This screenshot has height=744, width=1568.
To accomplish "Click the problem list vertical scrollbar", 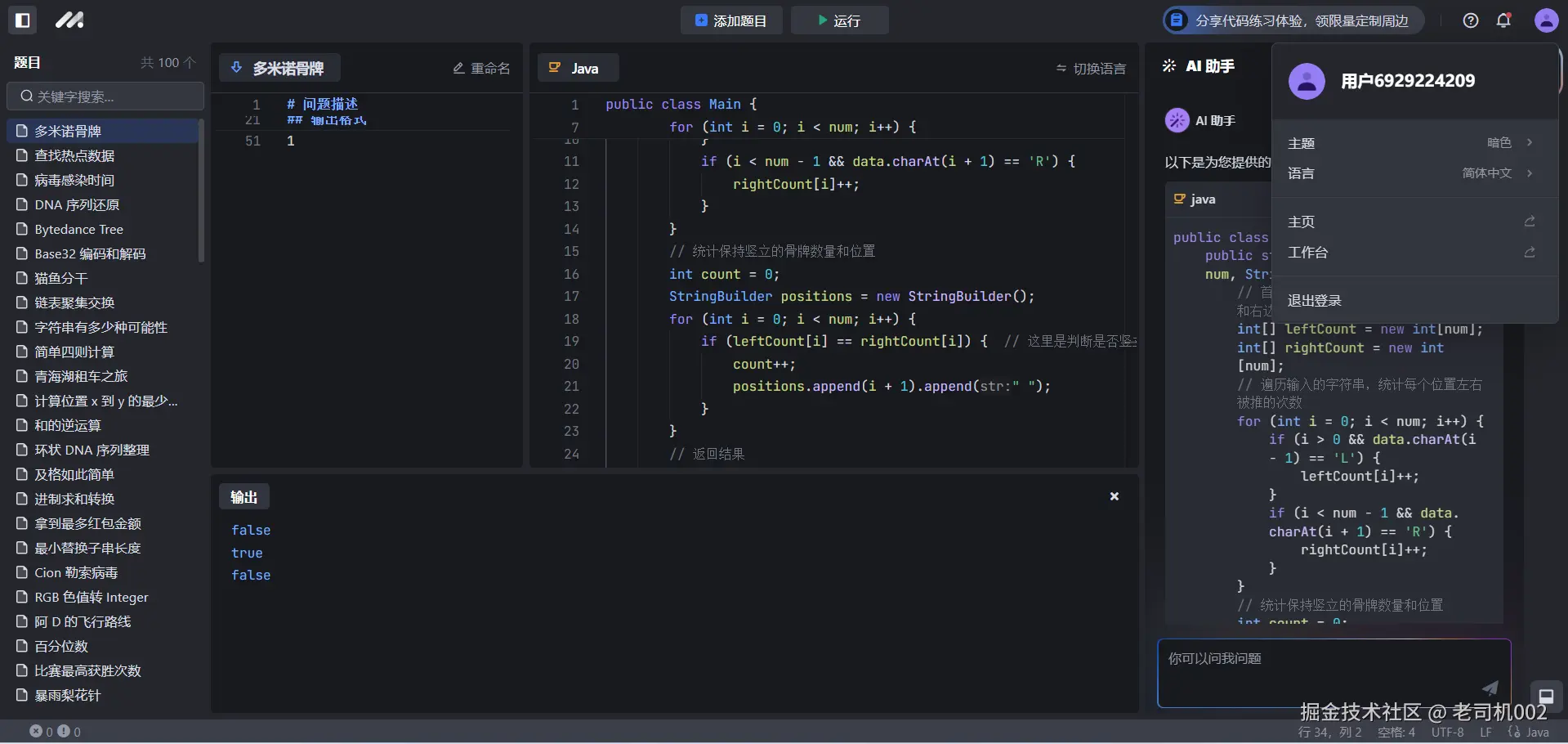I will tap(201, 191).
